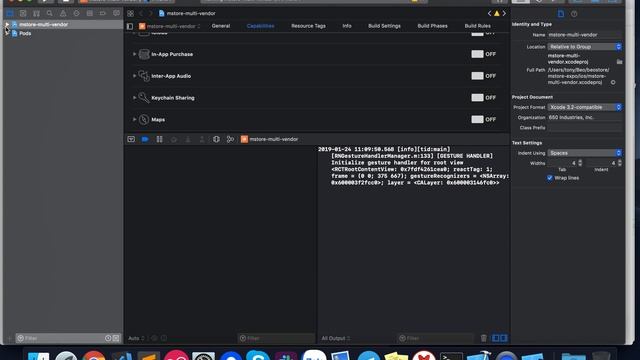Screen dimensions: 640x360
Task: Open Skype from the Dock
Action: [x=258, y=356]
